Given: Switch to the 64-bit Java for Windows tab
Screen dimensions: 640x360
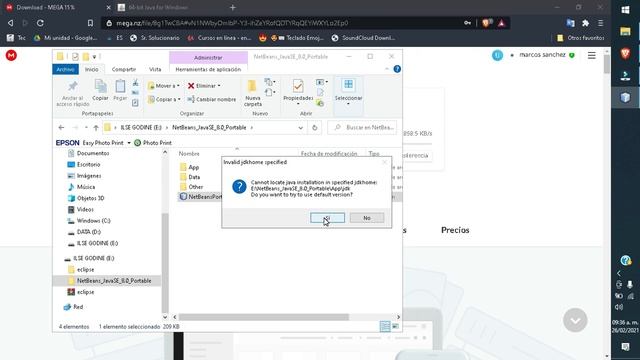Looking at the screenshot, I should point(158,7).
